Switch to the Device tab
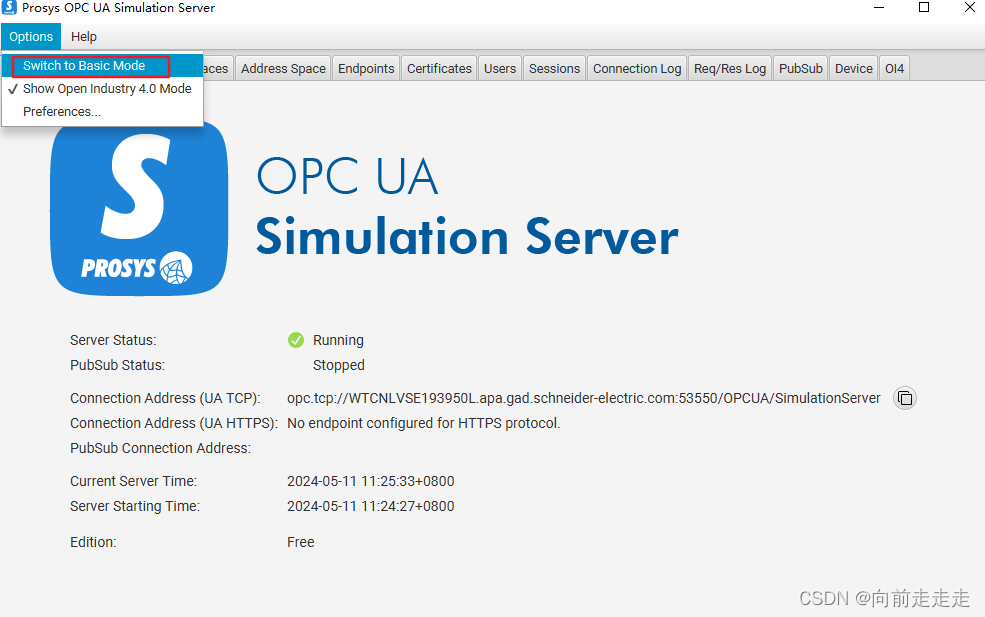The width and height of the screenshot is (985, 617). click(854, 68)
